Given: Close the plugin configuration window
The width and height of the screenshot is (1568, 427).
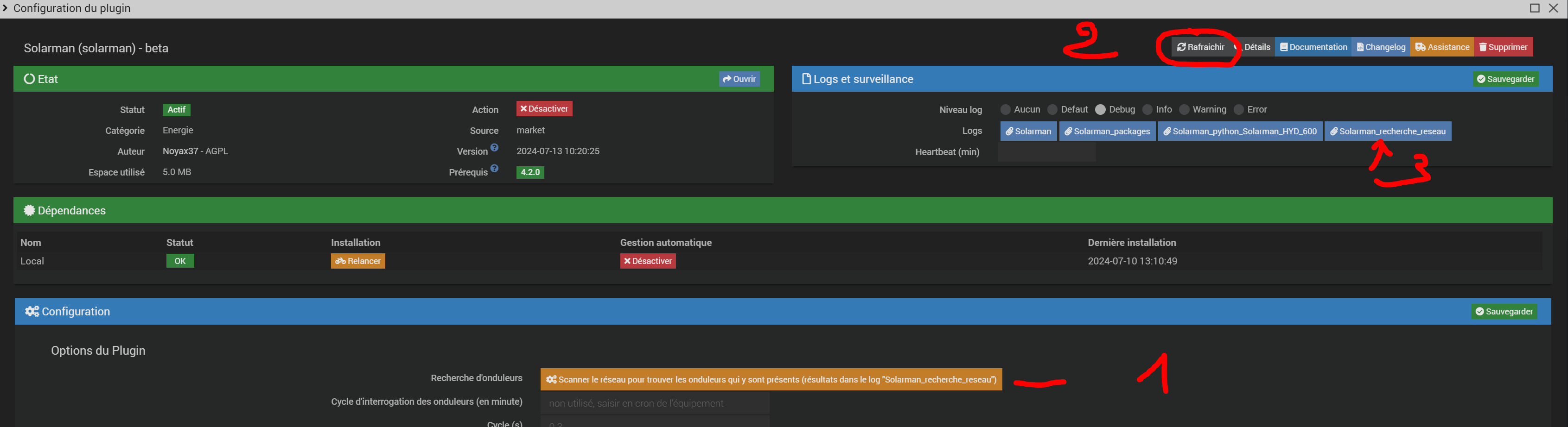Looking at the screenshot, I should [x=1553, y=8].
